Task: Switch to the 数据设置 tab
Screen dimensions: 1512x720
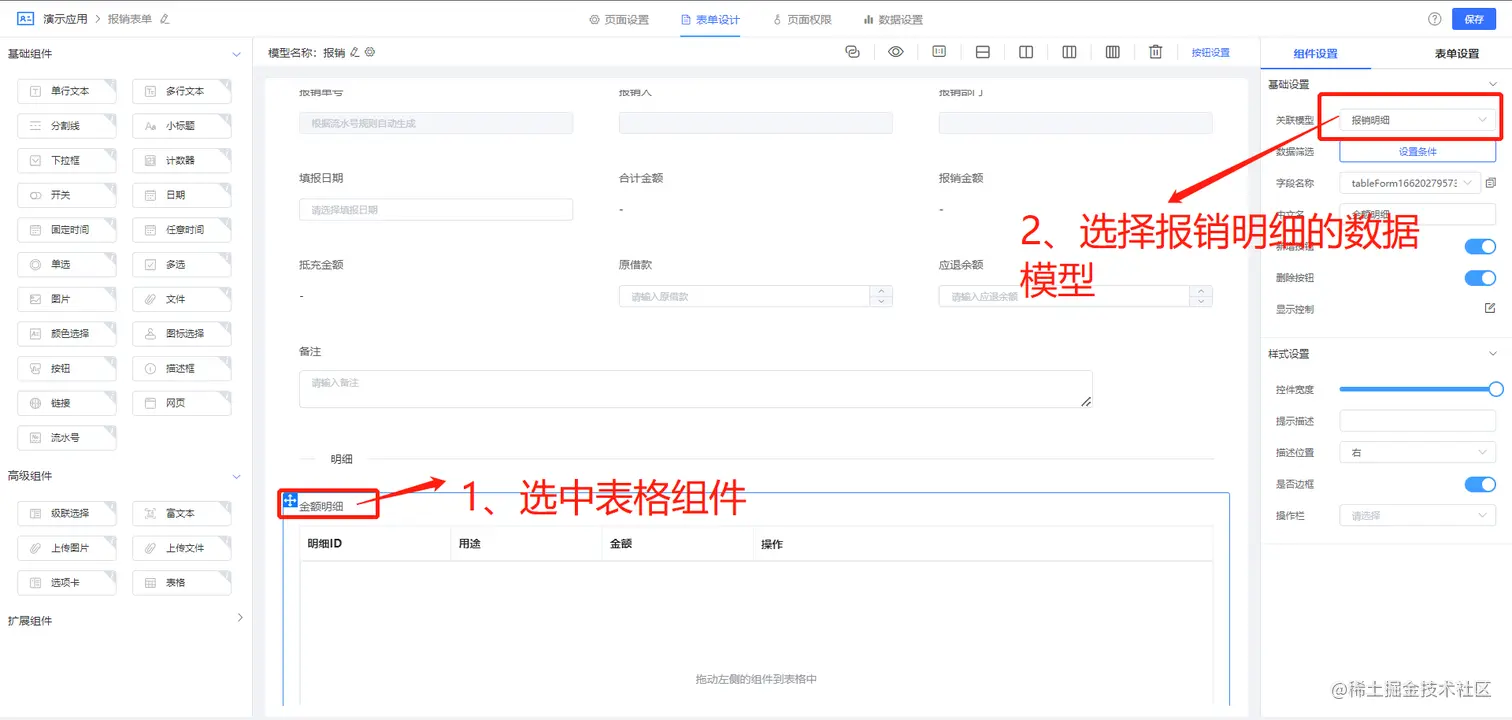Action: coord(894,20)
